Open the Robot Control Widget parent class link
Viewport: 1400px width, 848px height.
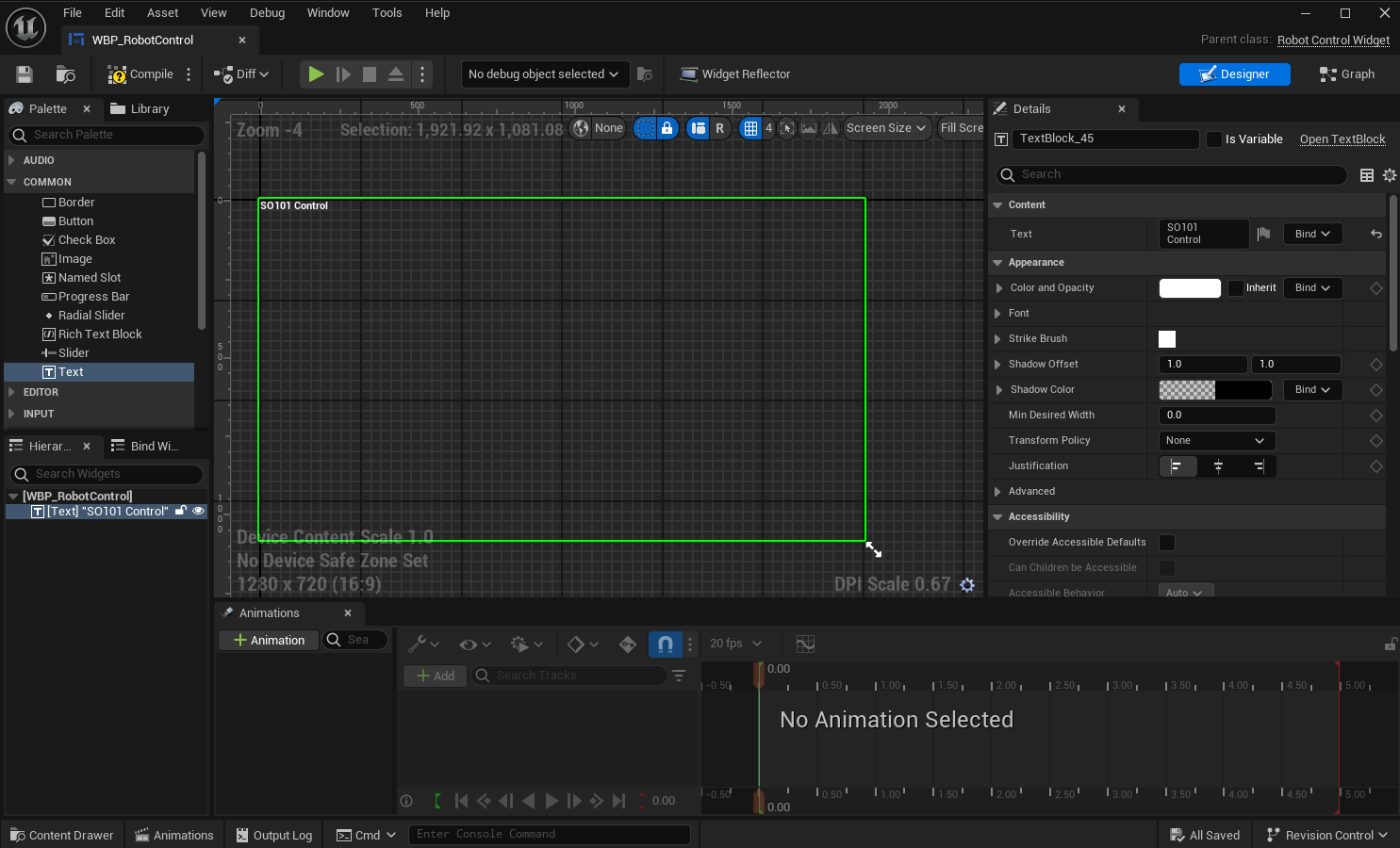click(1333, 41)
